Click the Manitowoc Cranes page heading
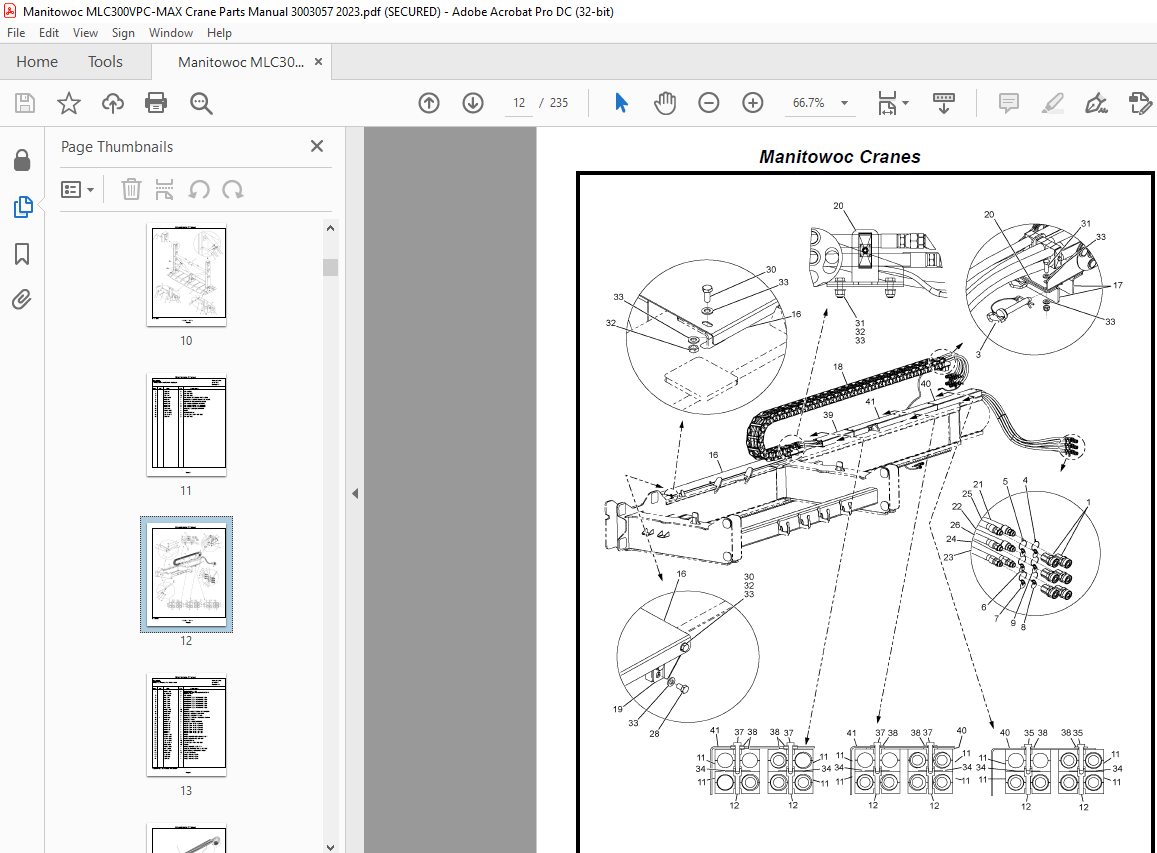 (x=840, y=156)
